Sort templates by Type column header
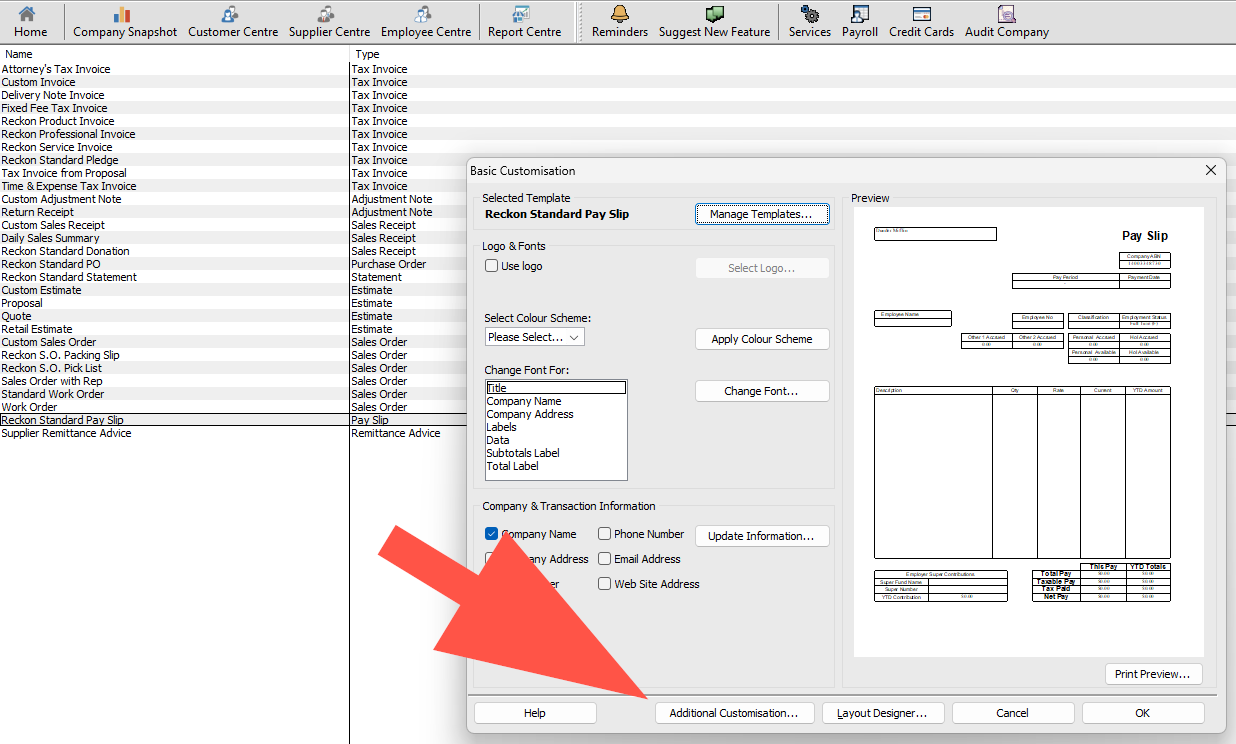Screen dimensions: 1236x744 pos(792,54)
